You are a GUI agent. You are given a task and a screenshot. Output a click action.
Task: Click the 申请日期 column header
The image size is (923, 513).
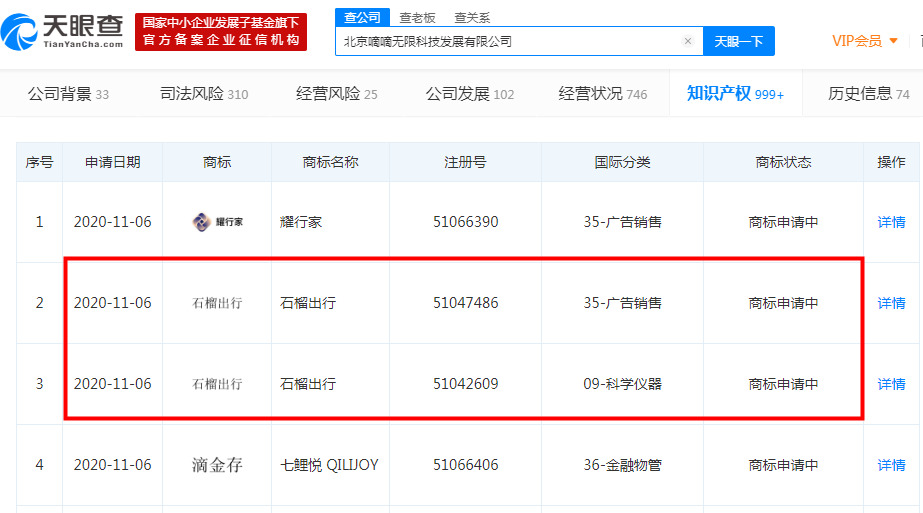112,162
